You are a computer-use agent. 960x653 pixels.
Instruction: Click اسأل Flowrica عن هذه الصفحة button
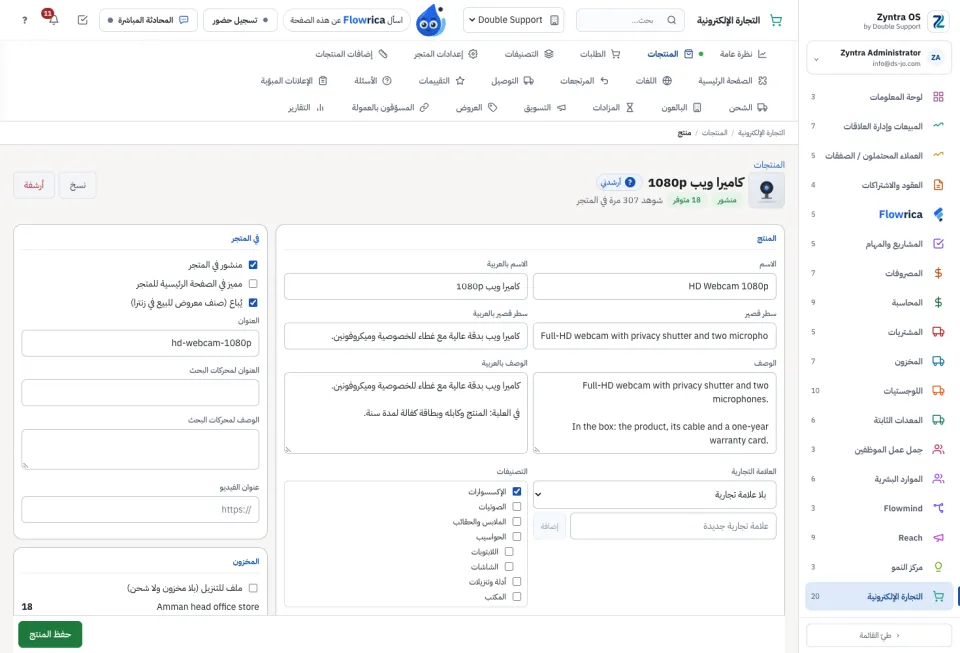point(346,20)
